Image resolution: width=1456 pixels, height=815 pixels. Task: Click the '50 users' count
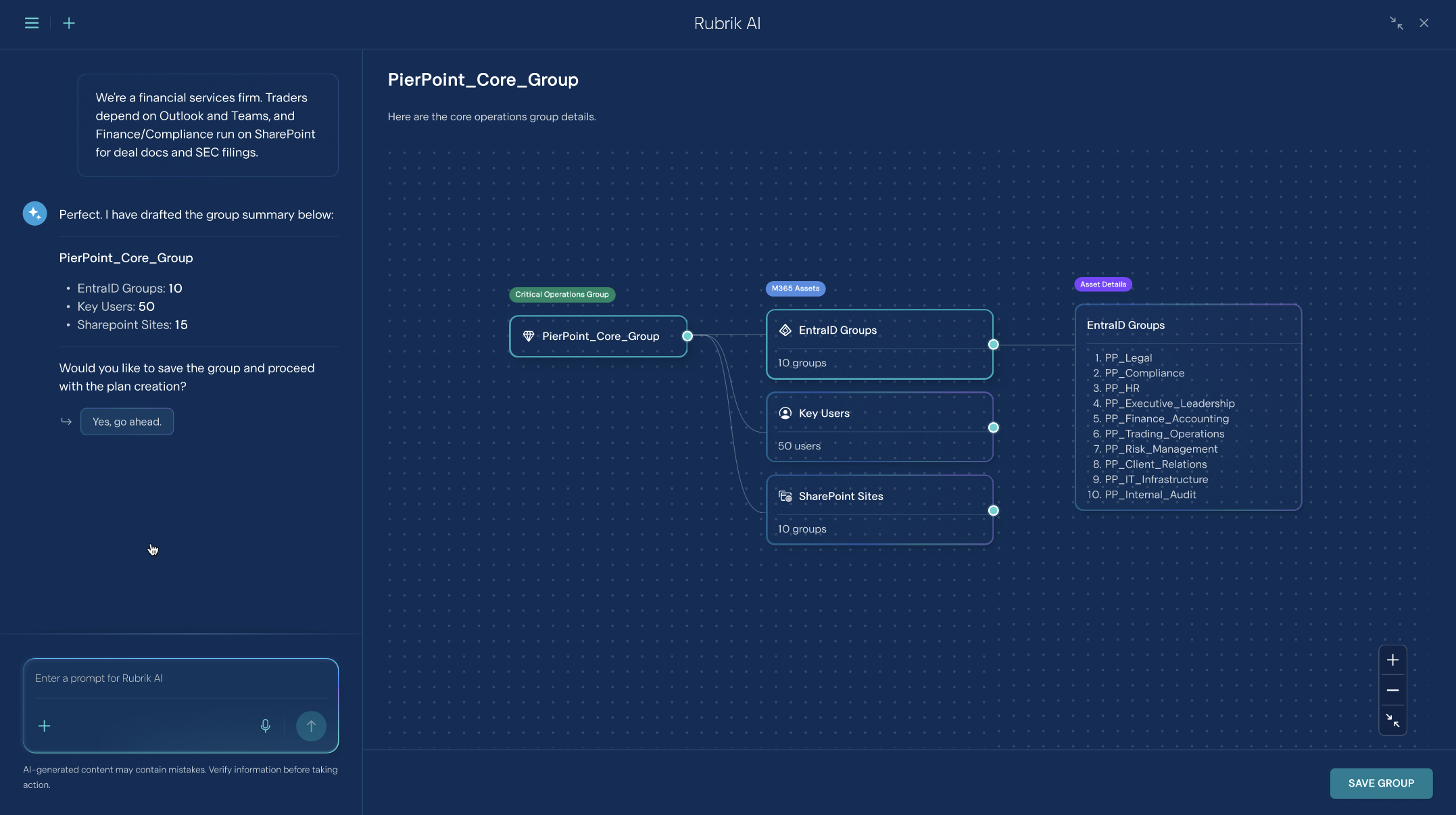point(799,446)
